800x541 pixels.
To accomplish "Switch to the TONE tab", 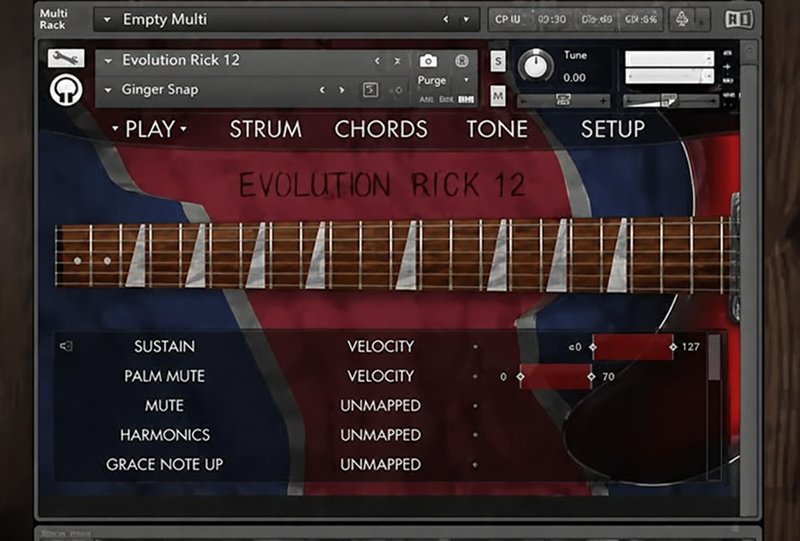I will pyautogui.click(x=497, y=129).
